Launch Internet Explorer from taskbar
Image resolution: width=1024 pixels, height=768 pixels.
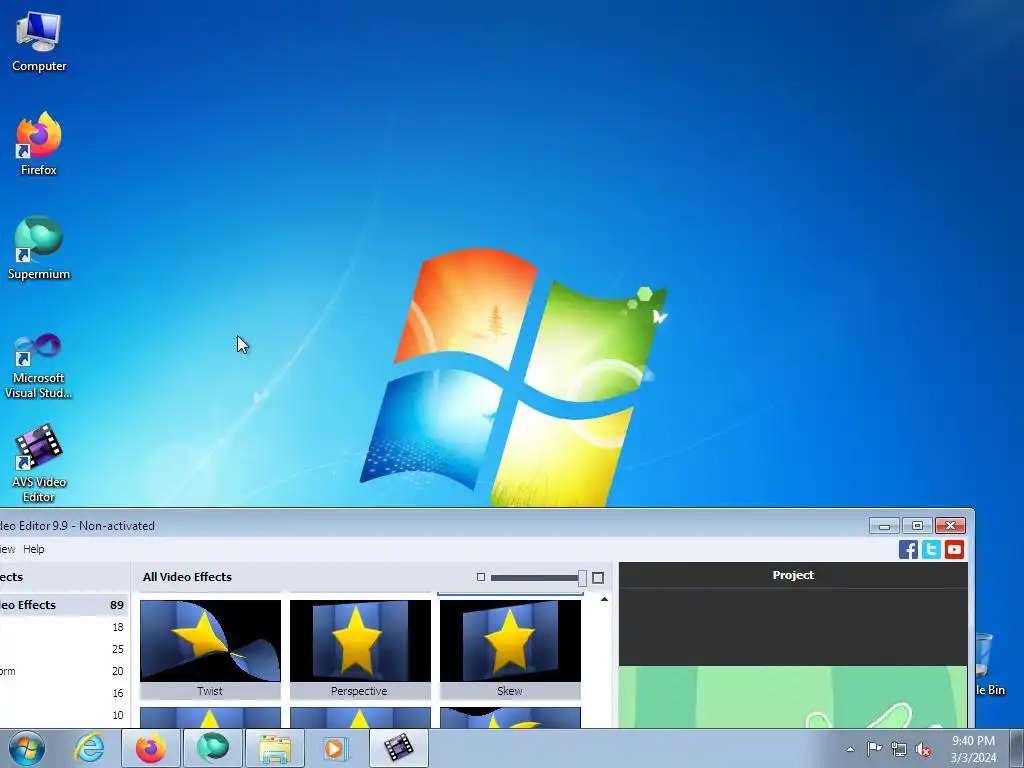tap(89, 748)
